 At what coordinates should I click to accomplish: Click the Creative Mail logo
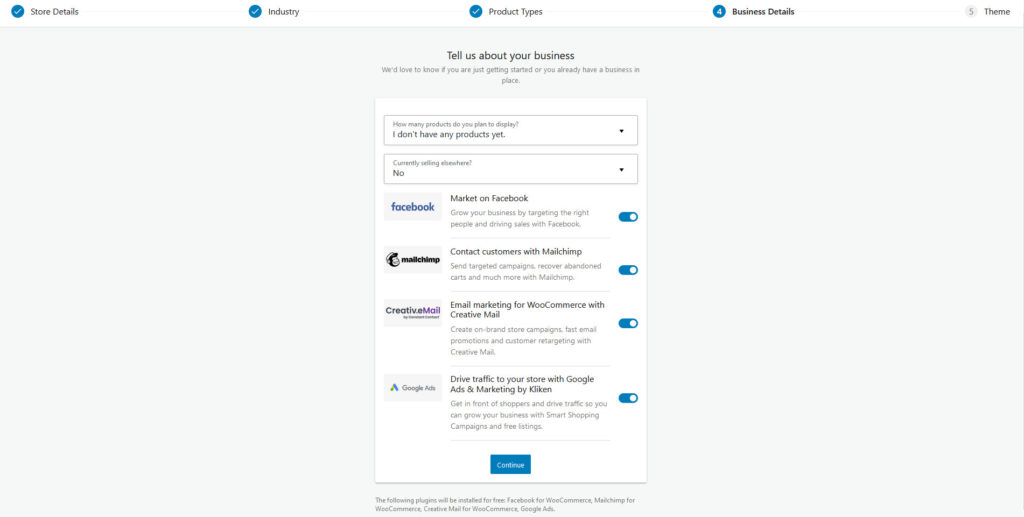click(413, 313)
